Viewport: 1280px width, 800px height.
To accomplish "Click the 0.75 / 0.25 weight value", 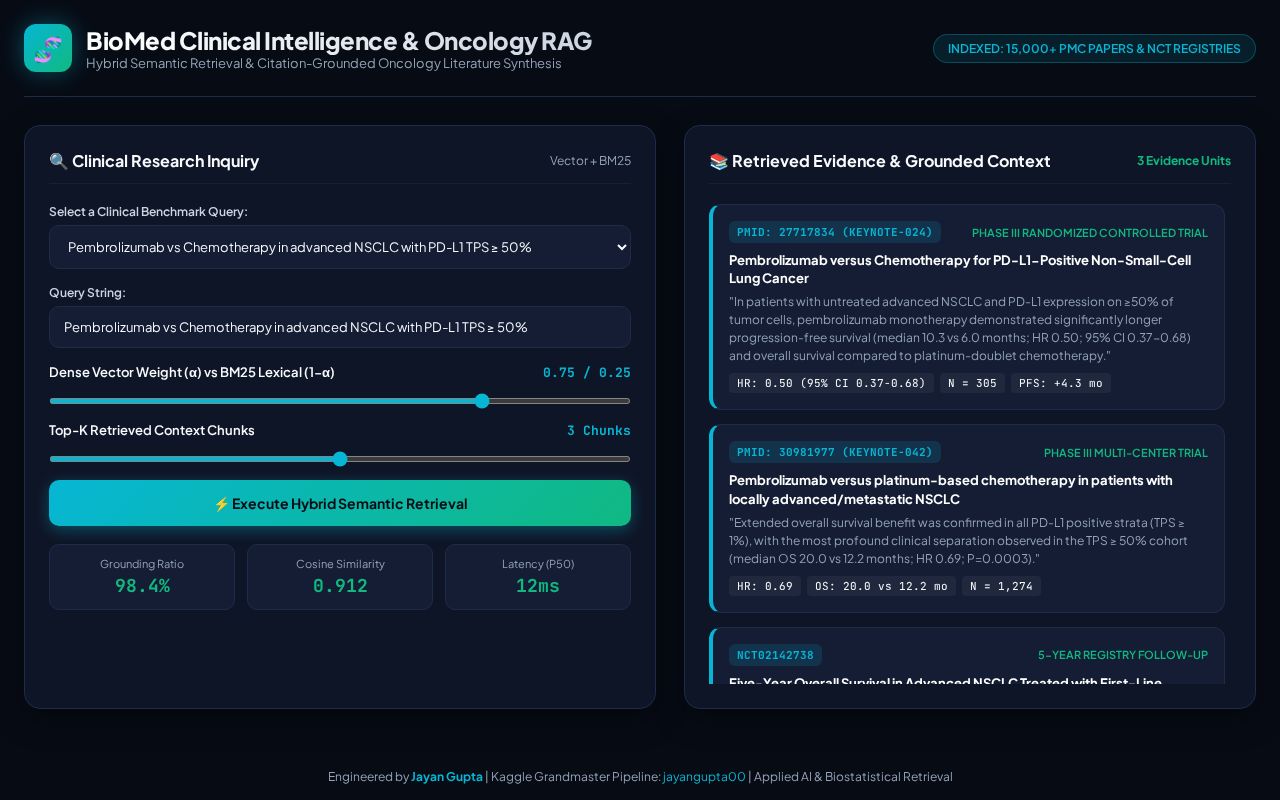I will click(x=587, y=372).
